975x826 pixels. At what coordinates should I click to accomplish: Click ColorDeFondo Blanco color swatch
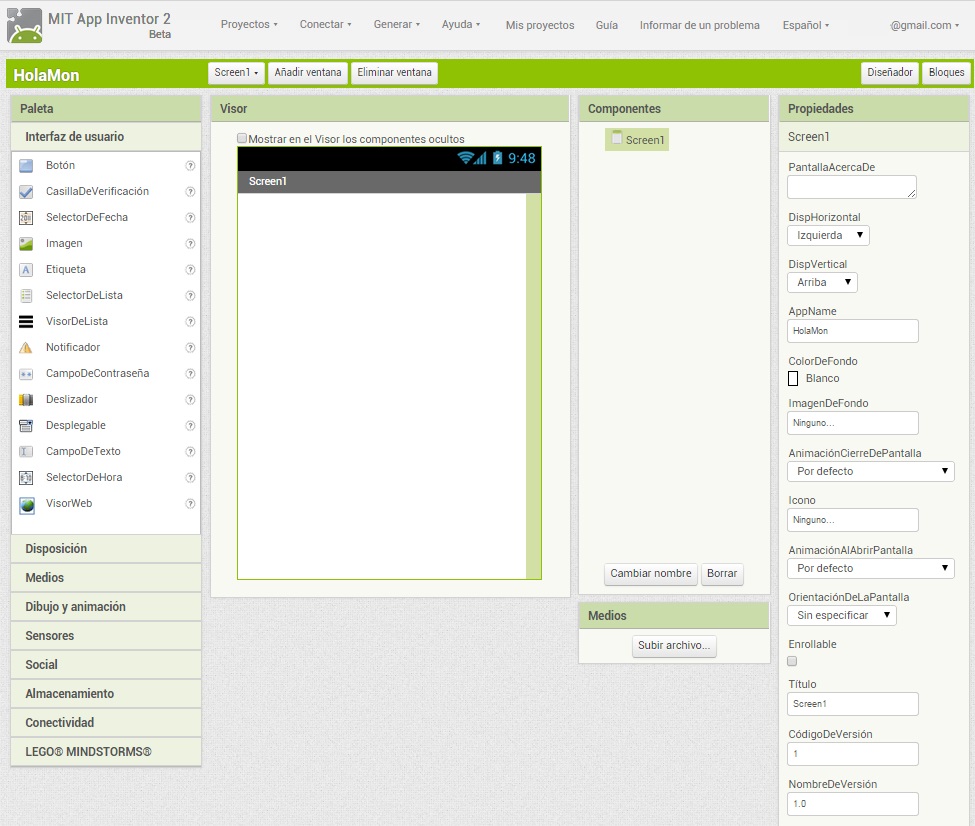(x=793, y=378)
